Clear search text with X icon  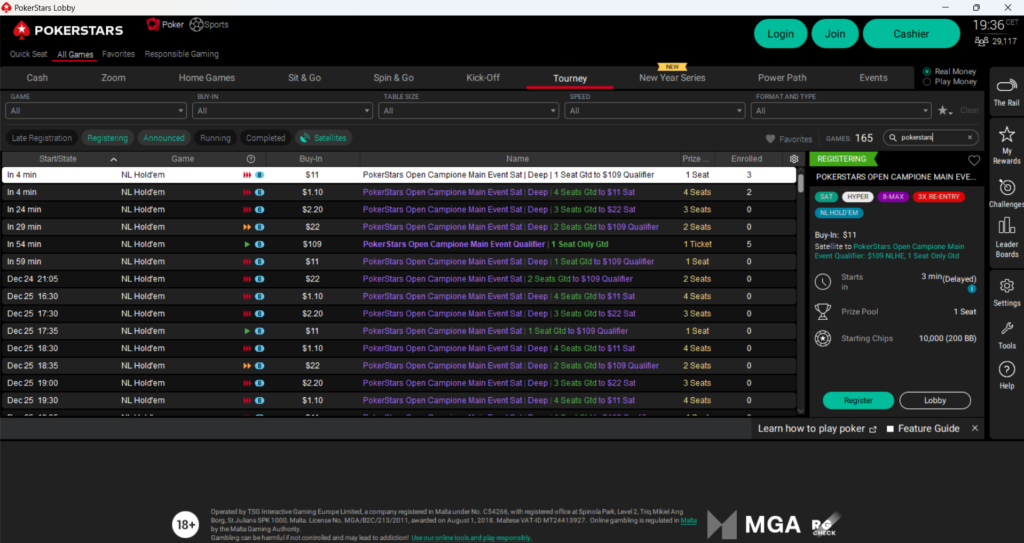[970, 137]
